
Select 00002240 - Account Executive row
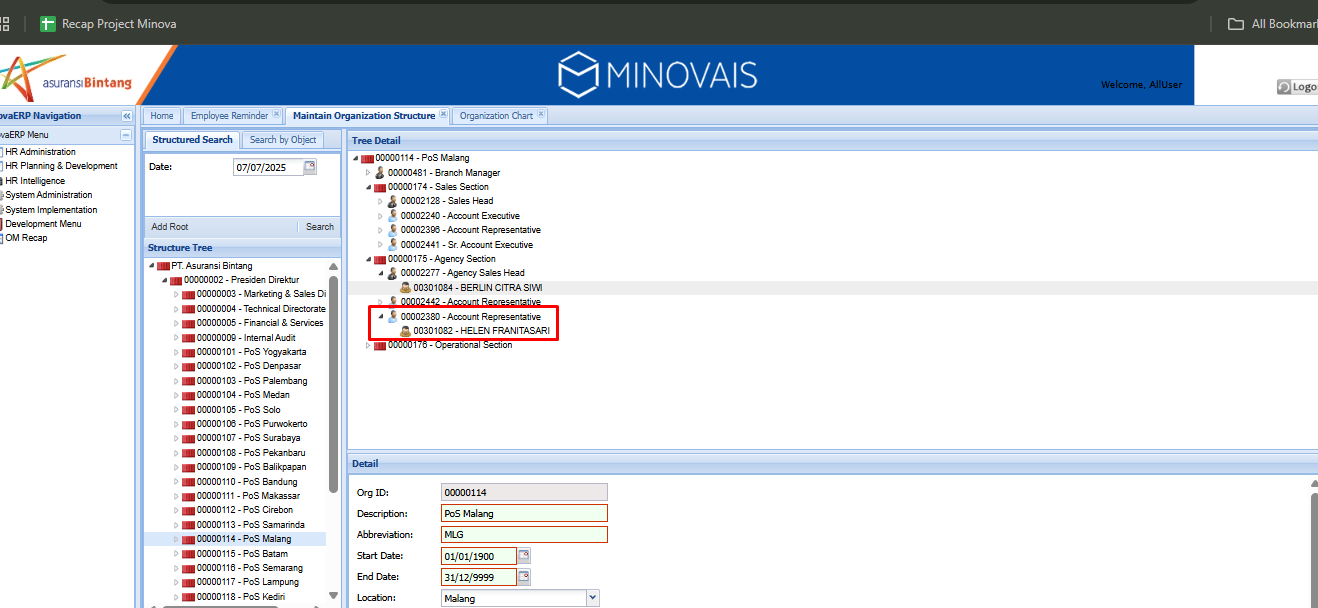click(x=460, y=216)
